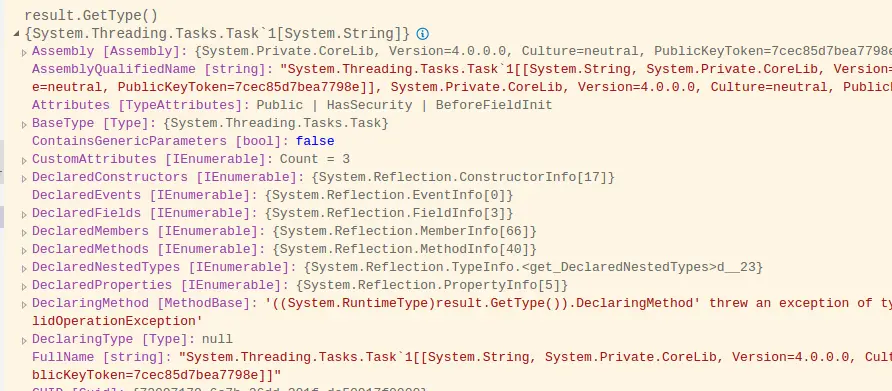Expand DeclaredFields node

click(24, 215)
